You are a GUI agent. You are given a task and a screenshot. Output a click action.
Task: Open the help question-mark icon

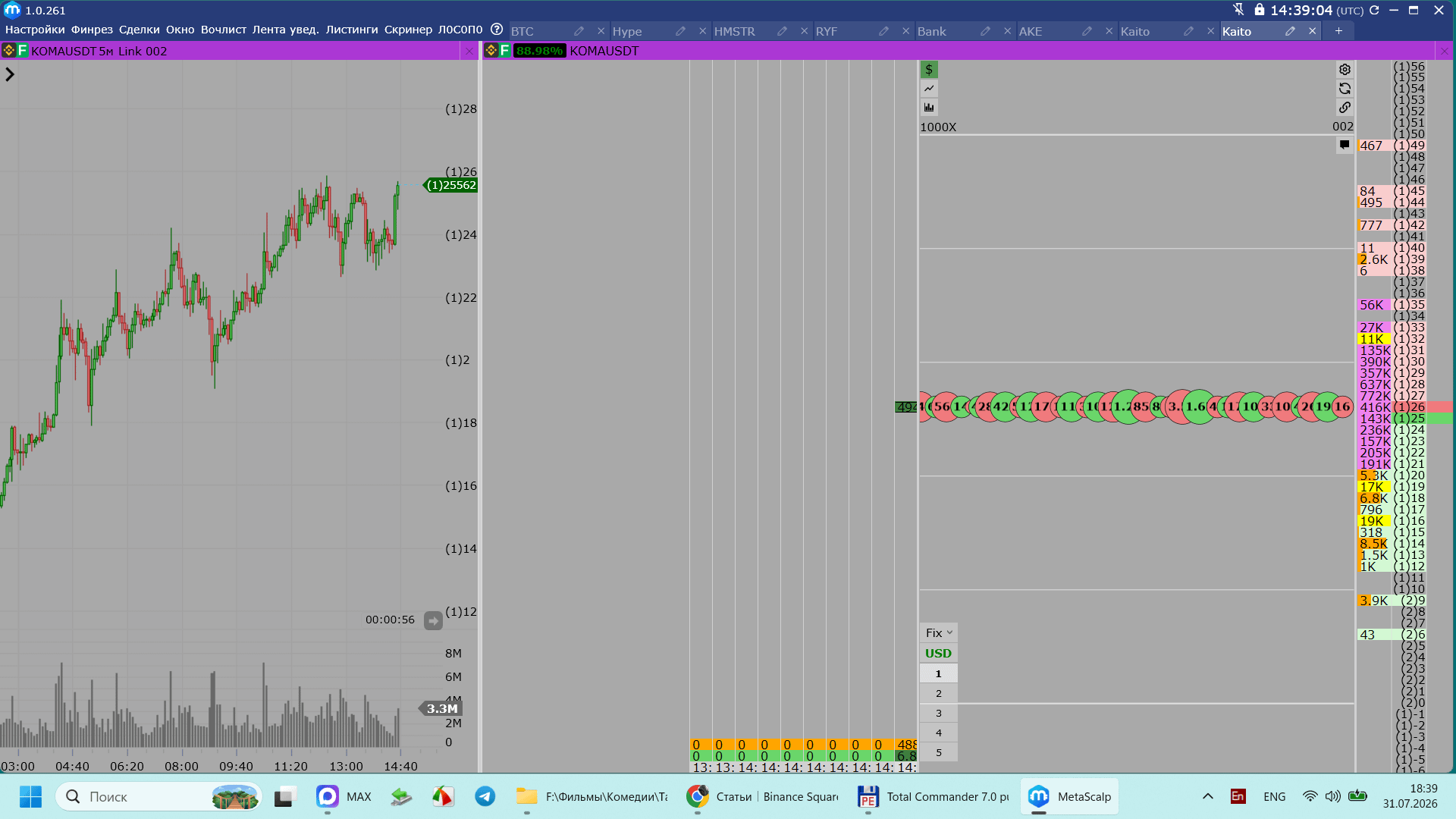pyautogui.click(x=497, y=30)
